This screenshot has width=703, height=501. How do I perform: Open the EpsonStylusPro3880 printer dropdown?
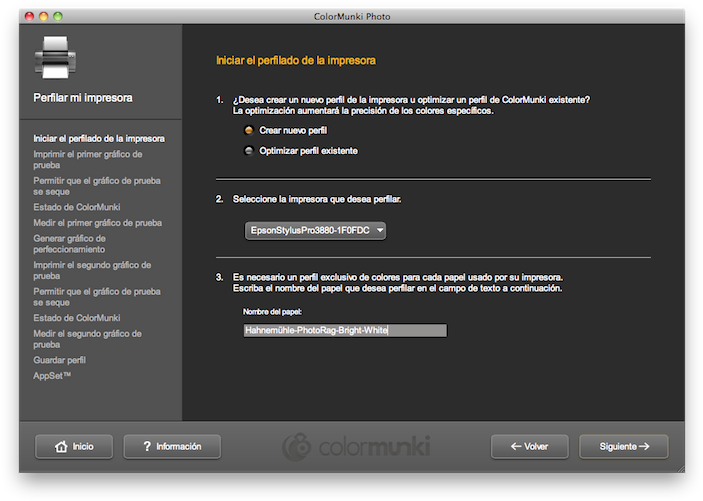[x=315, y=231]
